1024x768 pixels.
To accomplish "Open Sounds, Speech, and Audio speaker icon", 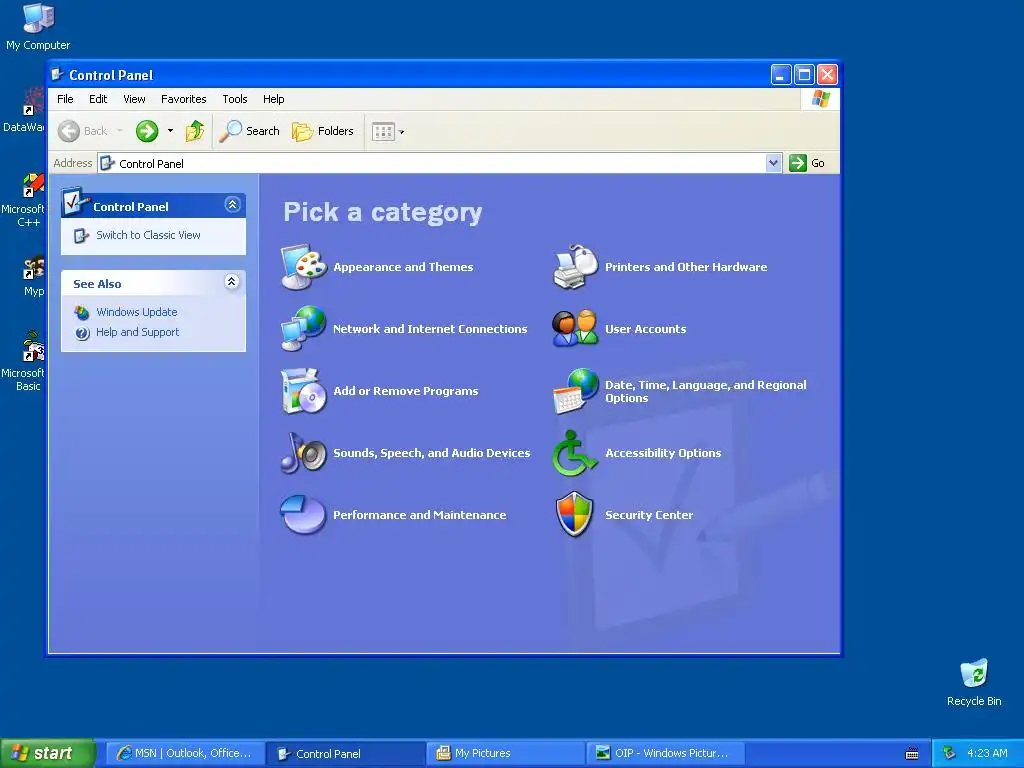I will click(304, 453).
